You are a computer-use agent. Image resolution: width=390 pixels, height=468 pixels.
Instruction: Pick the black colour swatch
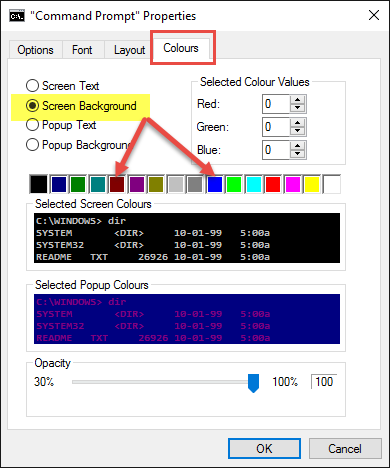pyautogui.click(x=39, y=184)
